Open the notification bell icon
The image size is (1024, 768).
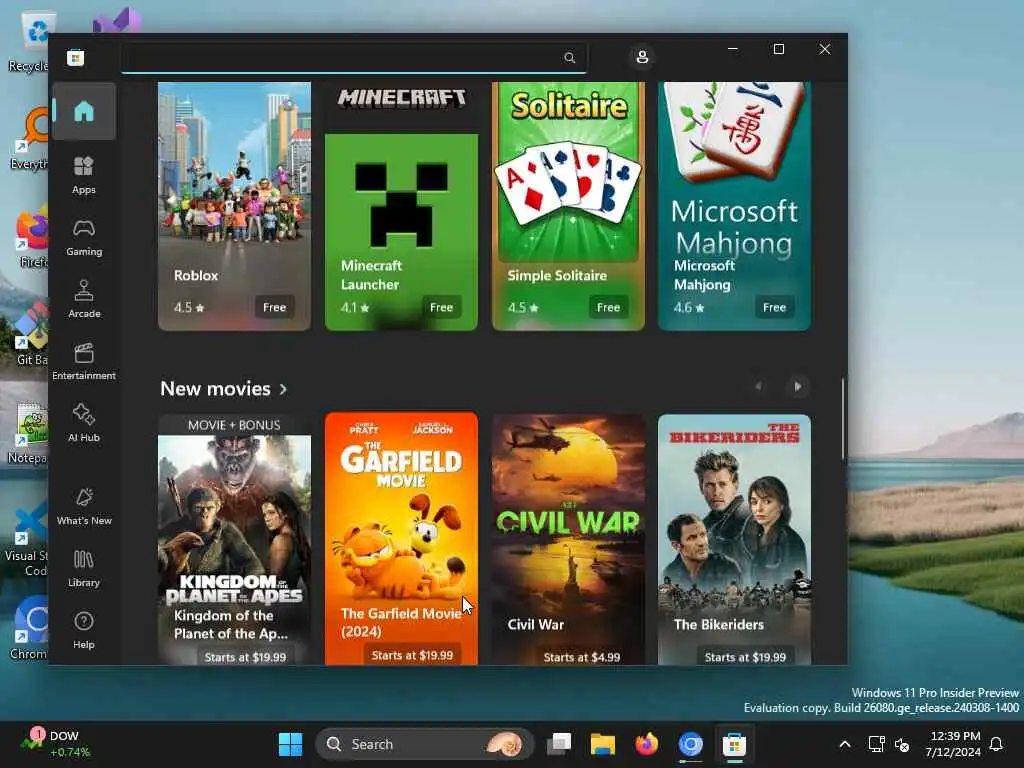click(x=997, y=744)
